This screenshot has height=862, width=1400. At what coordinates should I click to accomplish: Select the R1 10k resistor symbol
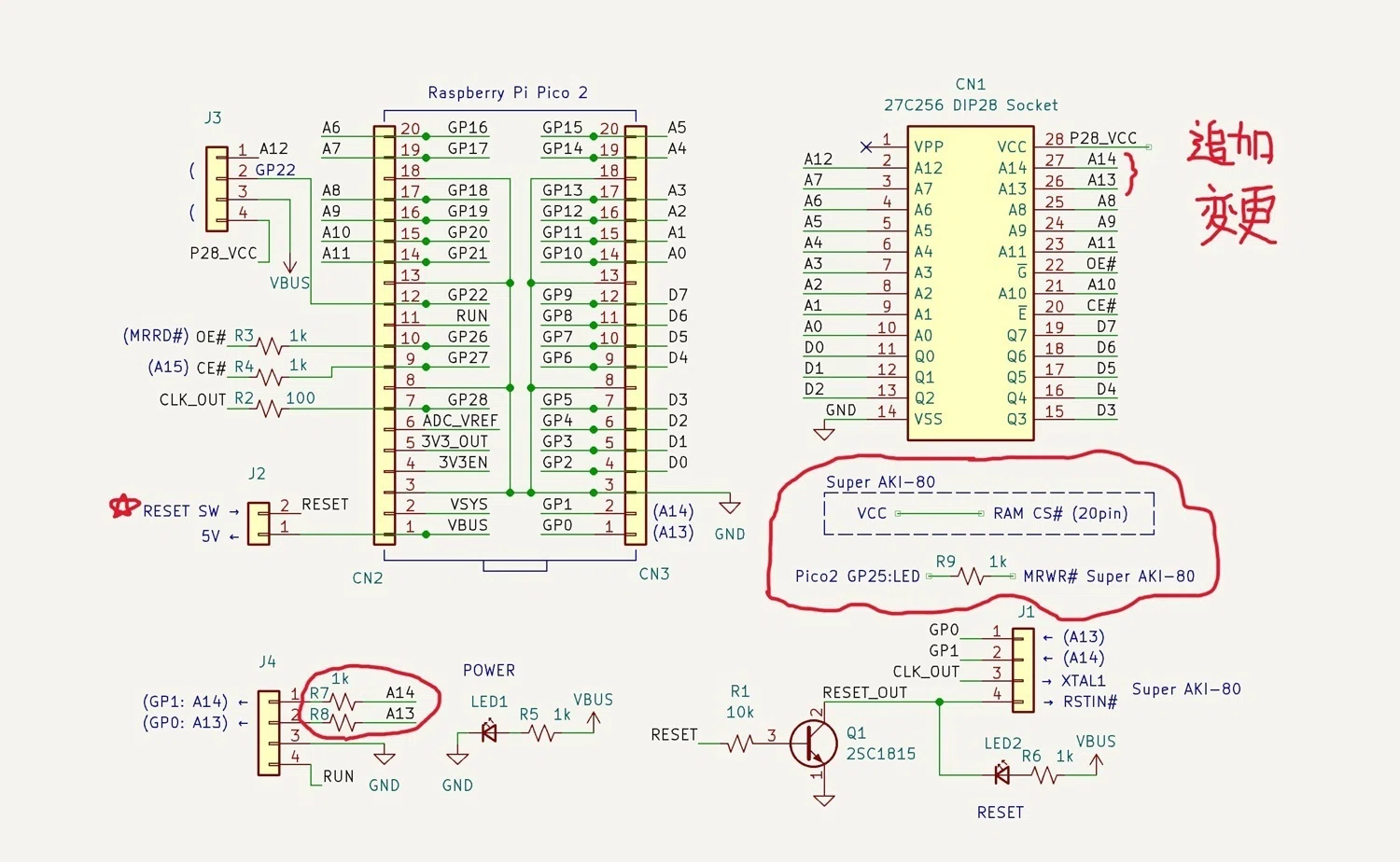coord(741,744)
